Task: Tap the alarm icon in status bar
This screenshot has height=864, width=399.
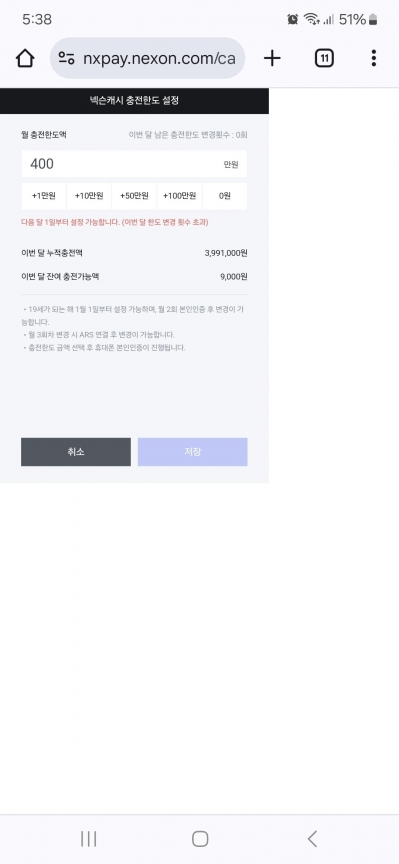Action: pyautogui.click(x=293, y=20)
